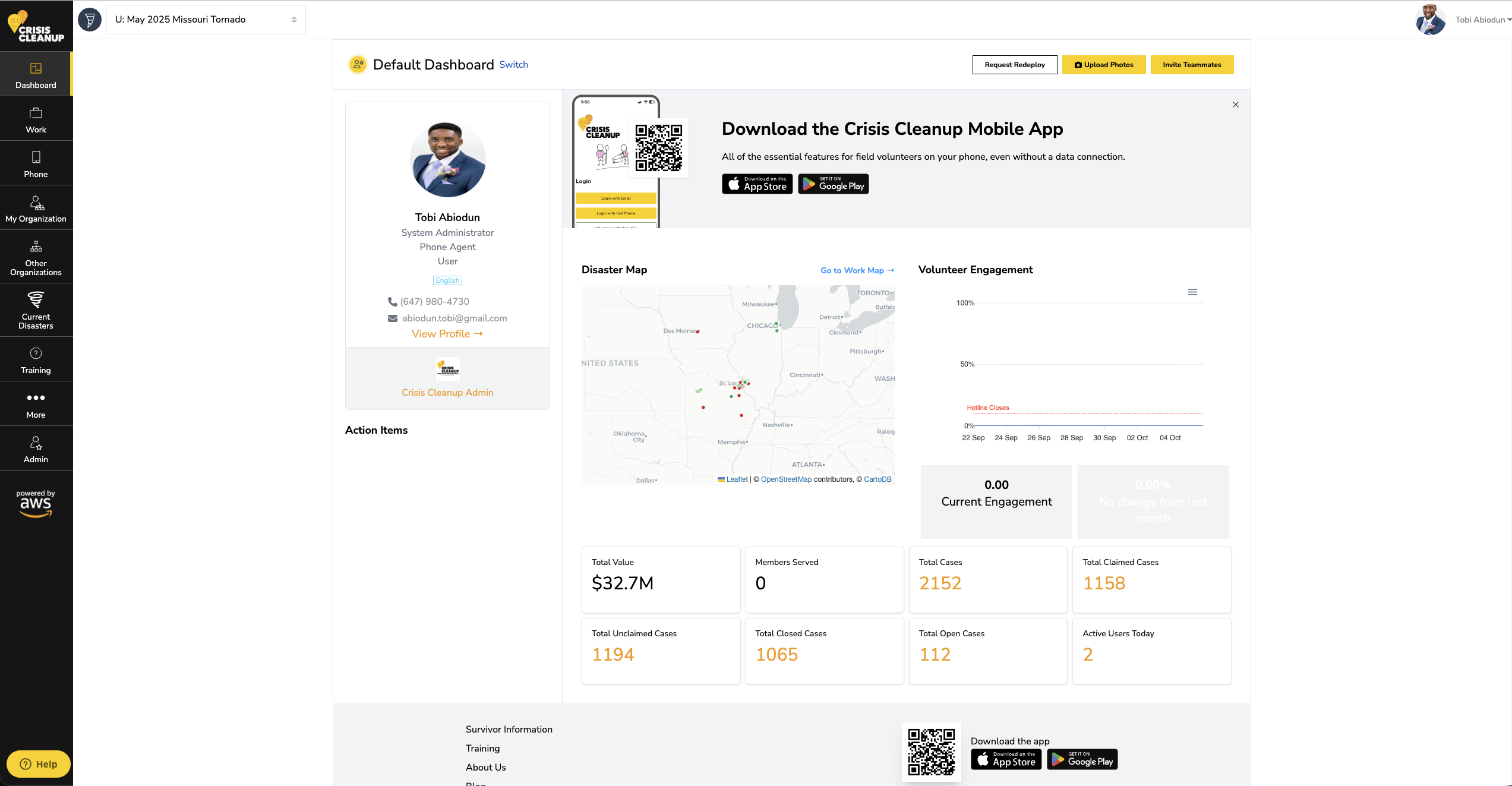This screenshot has height=786, width=1512.
Task: Click tornado incident icon beside selector
Action: pyautogui.click(x=90, y=20)
